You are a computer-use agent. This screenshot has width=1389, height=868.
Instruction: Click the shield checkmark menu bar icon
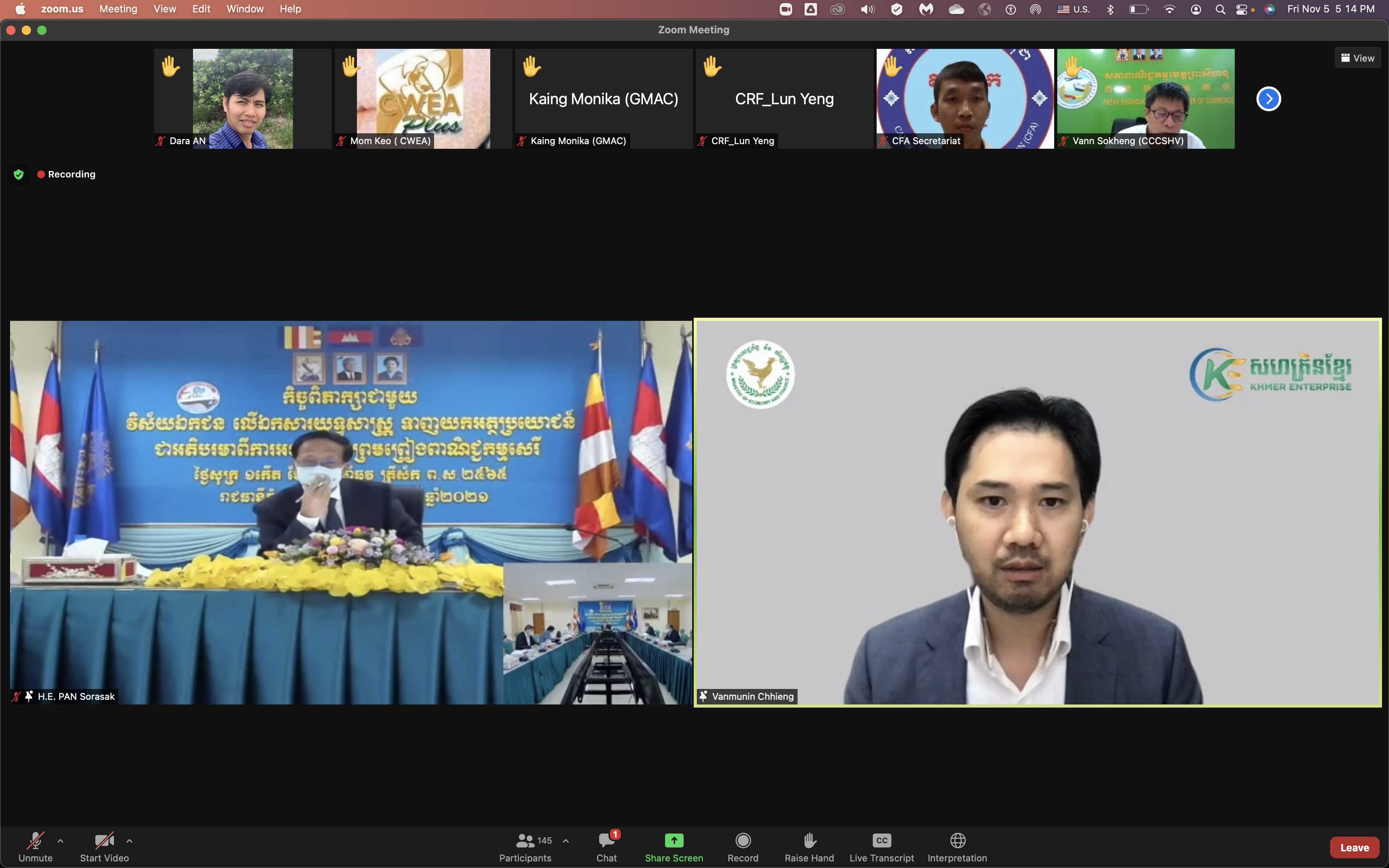click(896, 9)
